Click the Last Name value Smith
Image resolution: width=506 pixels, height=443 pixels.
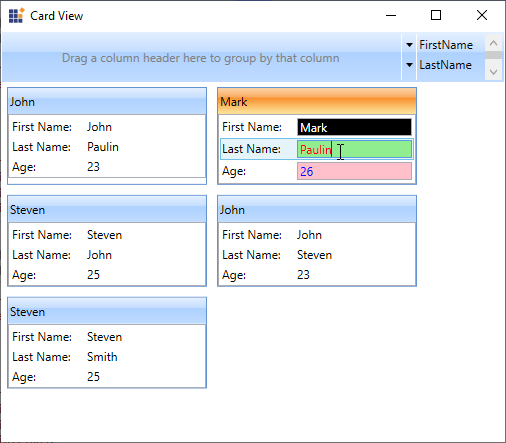[x=102, y=357]
